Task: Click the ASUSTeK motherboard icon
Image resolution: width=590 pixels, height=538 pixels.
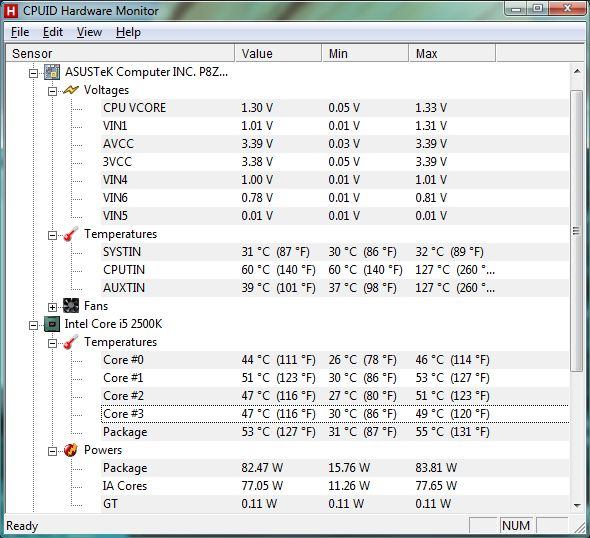Action: (x=52, y=72)
